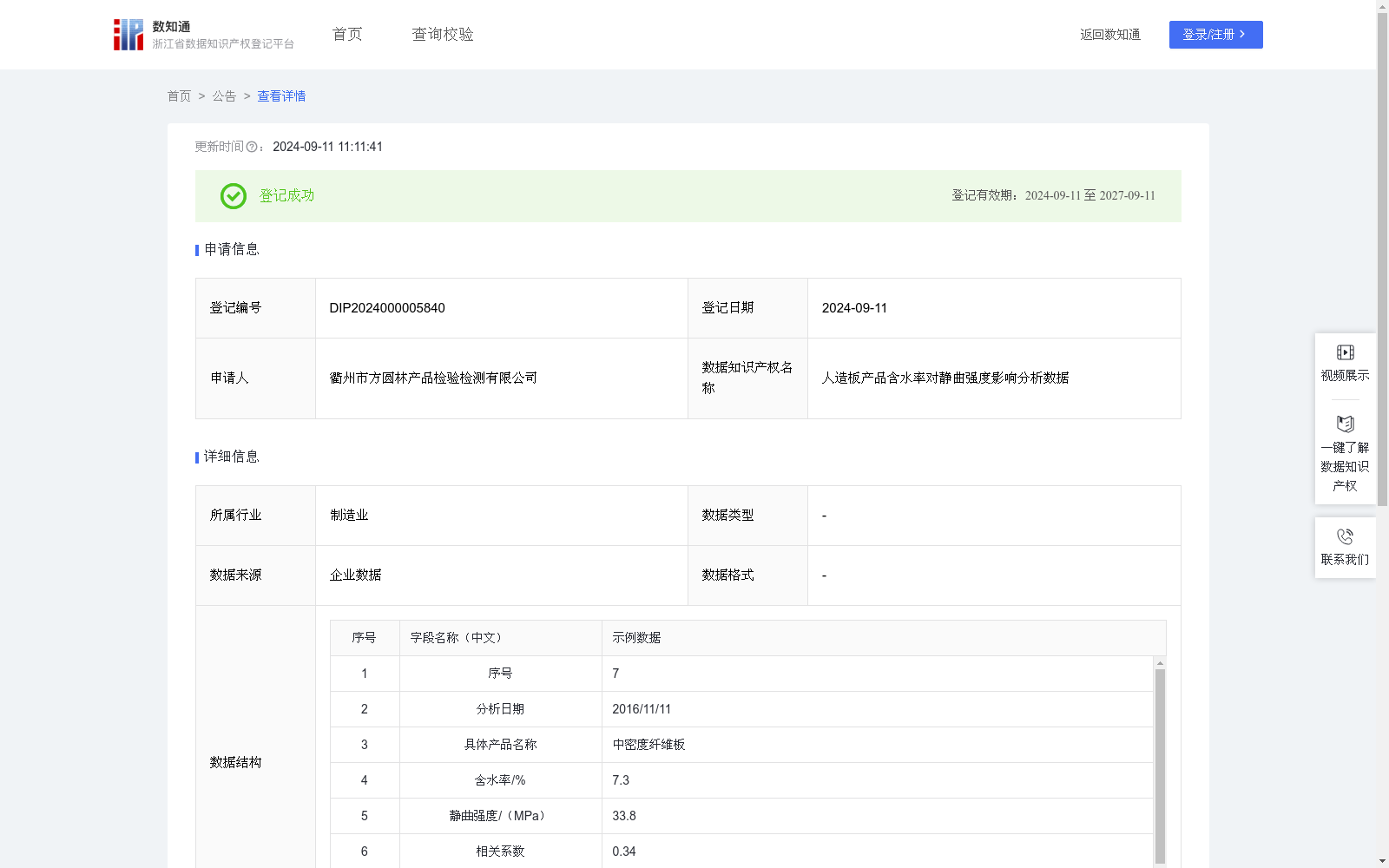Click the 详细信息 section heading
1389x868 pixels.
click(x=231, y=457)
